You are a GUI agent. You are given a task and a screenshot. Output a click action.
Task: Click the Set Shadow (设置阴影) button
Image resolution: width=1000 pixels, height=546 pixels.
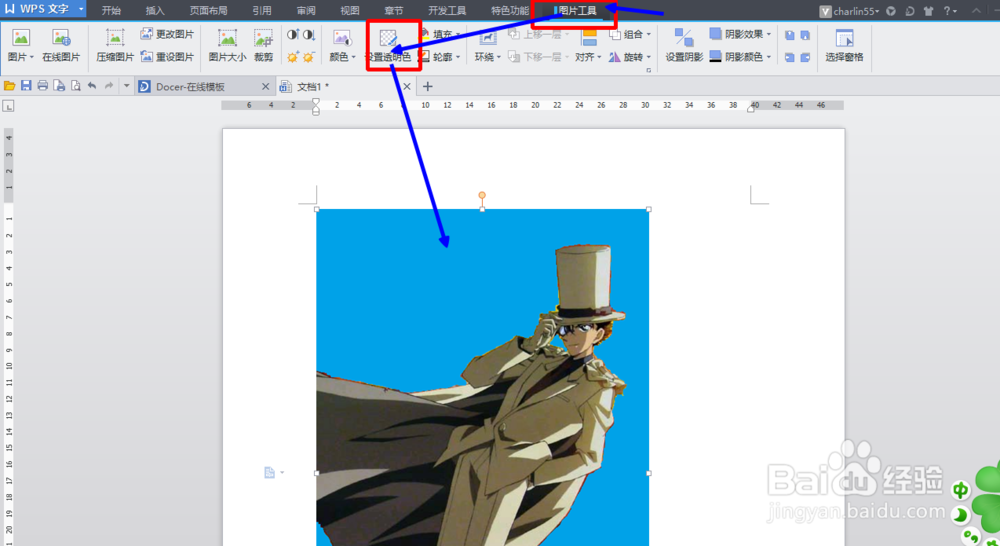pos(684,46)
